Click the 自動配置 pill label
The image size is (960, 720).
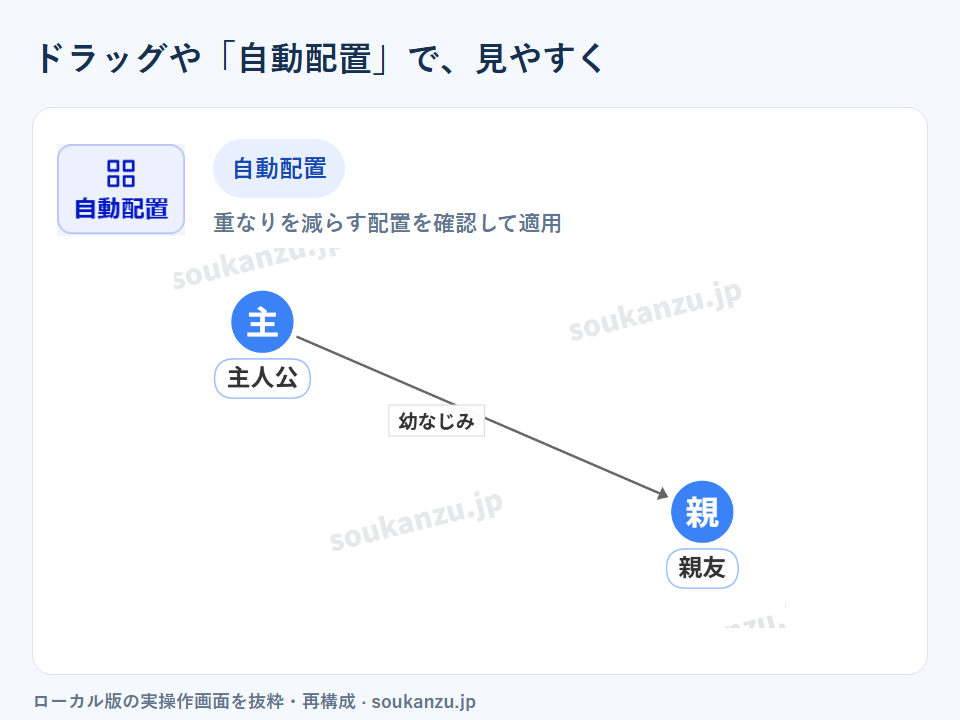tap(279, 168)
